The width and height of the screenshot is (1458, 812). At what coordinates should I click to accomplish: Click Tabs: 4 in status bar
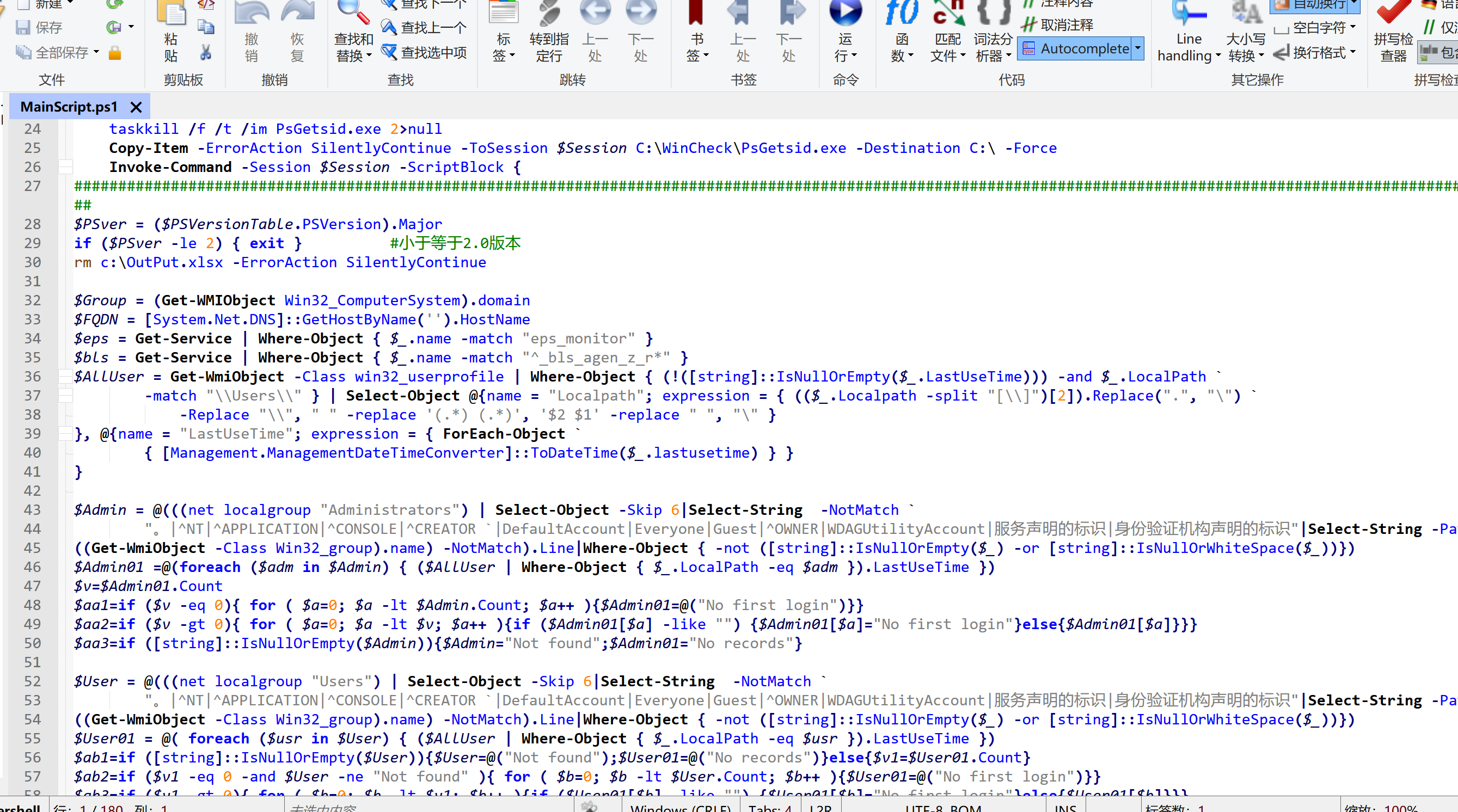point(770,808)
